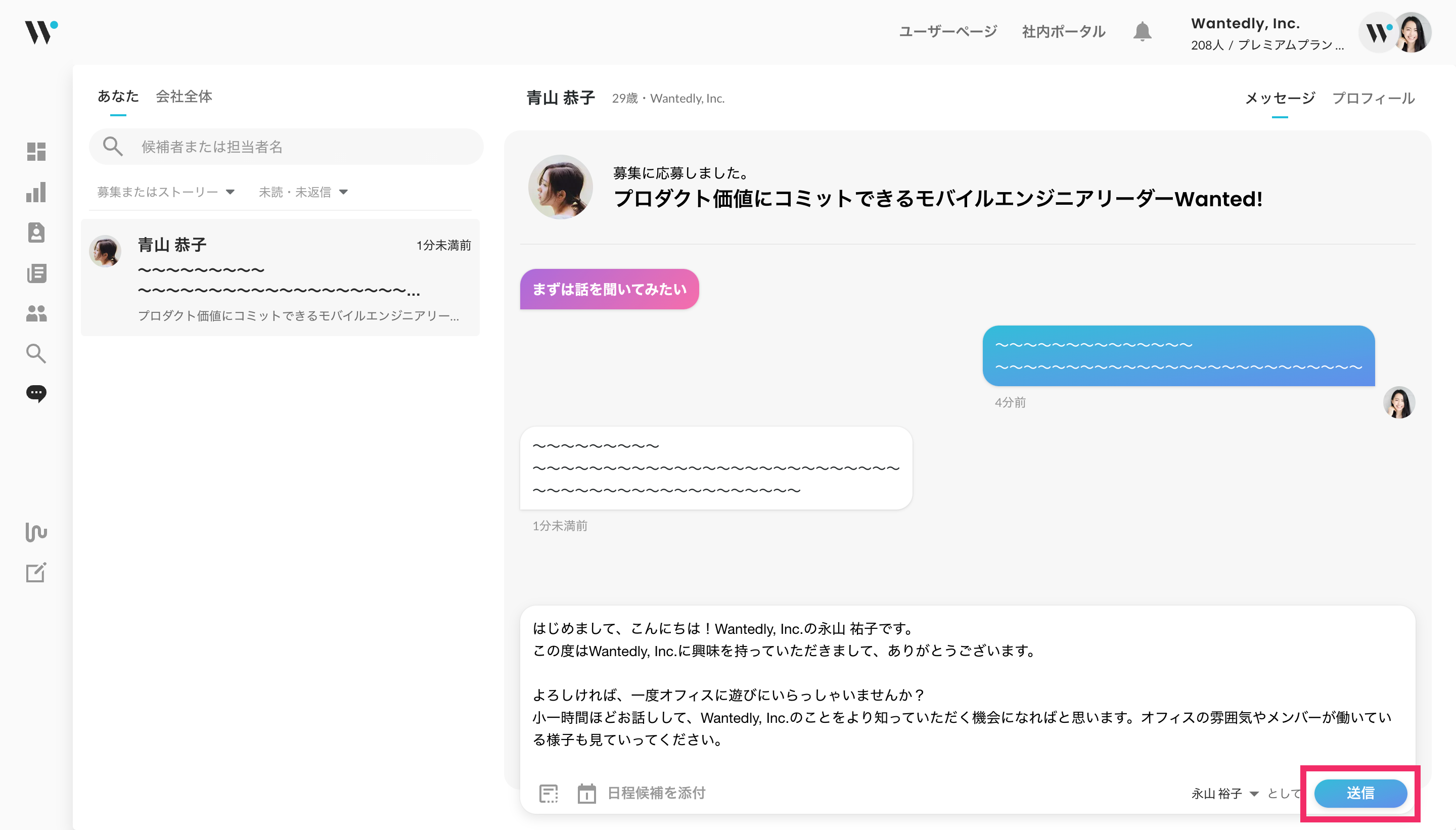Click 日程候補を添付 to attach schedule

click(656, 793)
